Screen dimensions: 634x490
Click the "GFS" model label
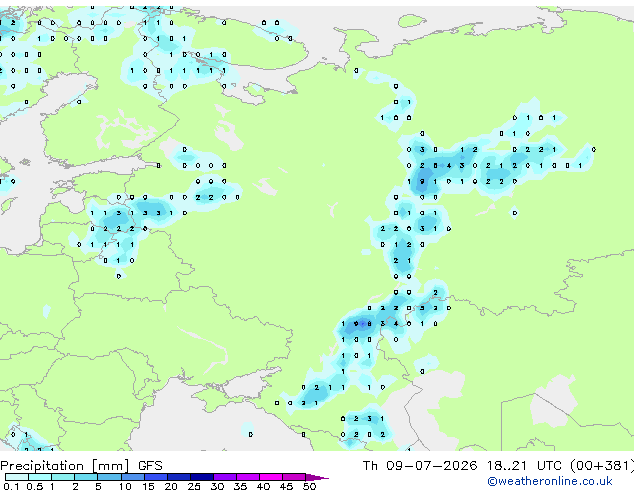tap(150, 466)
